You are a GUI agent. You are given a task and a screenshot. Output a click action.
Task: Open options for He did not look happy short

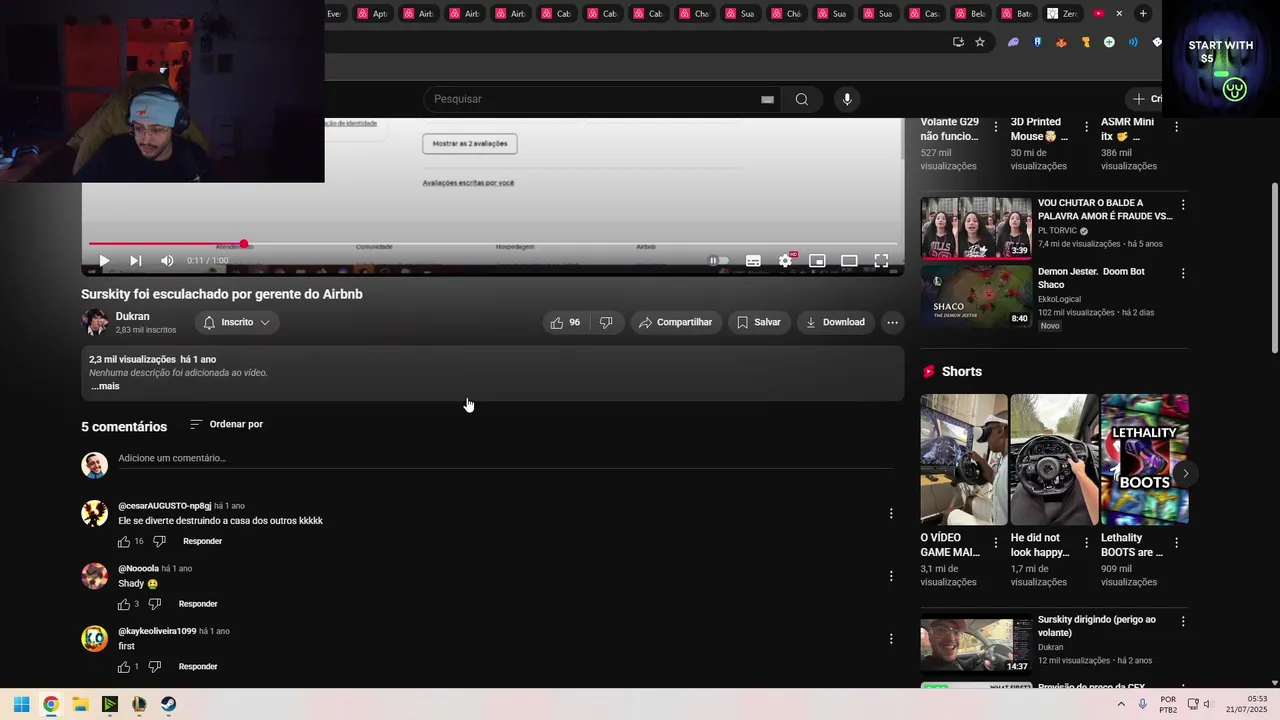coord(1086,543)
